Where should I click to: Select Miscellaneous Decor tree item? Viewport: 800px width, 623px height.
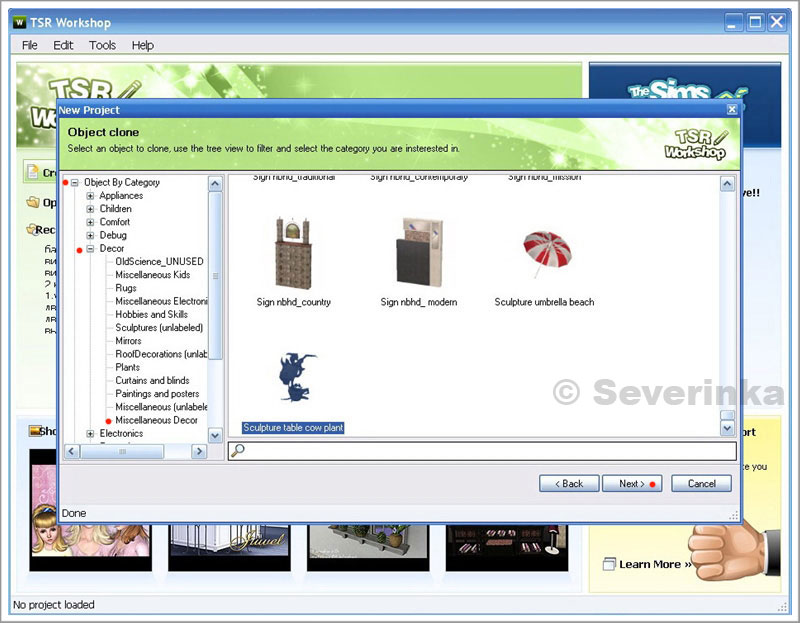pos(156,421)
